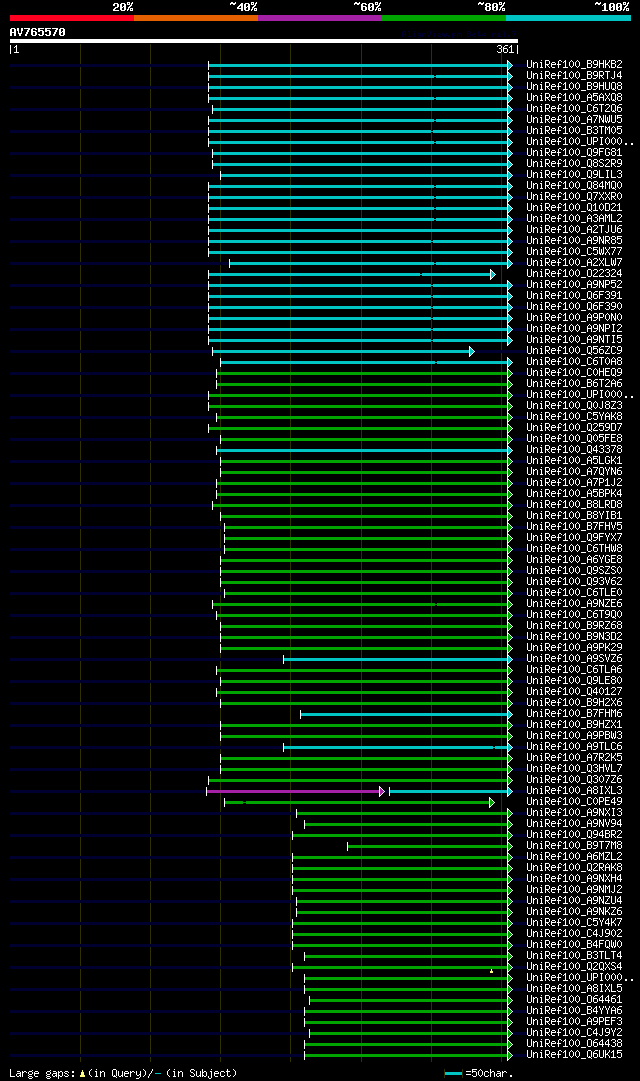Screen dimensions: 640x1081
Task: Click the UniRef100_Q3HVL7 label
Action: pyautogui.click(x=574, y=769)
